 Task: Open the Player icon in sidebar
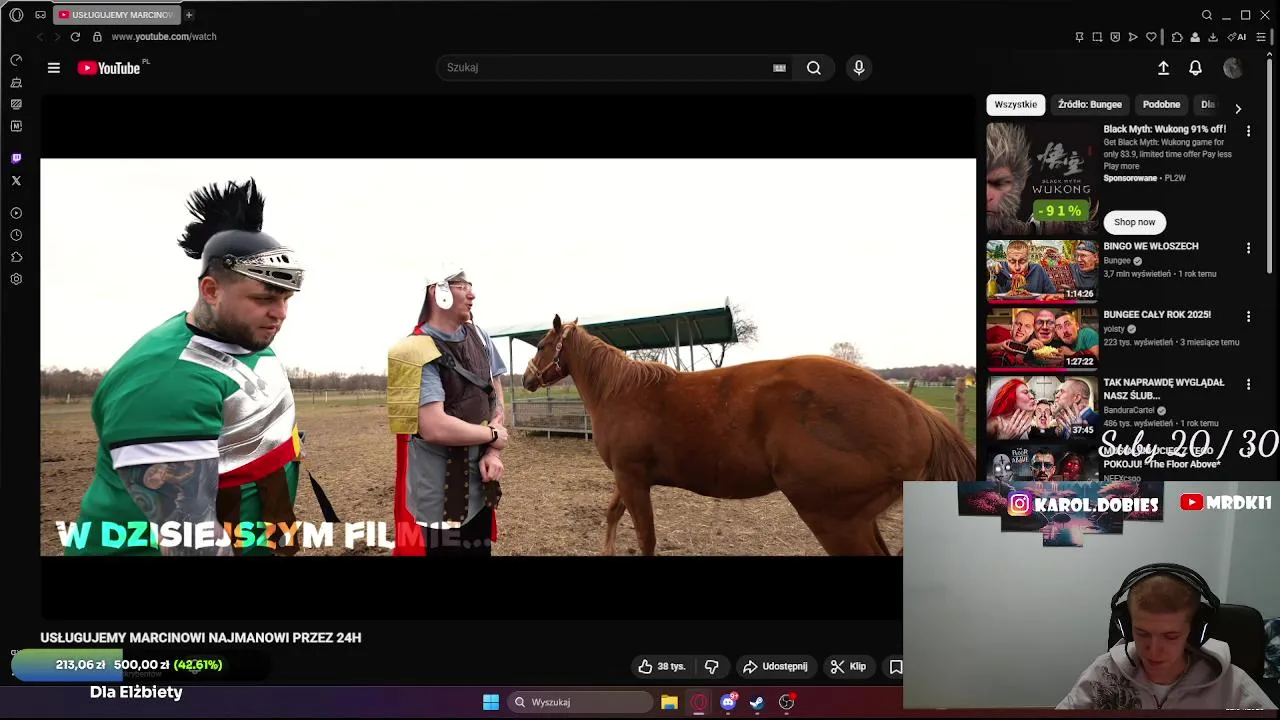tap(16, 213)
